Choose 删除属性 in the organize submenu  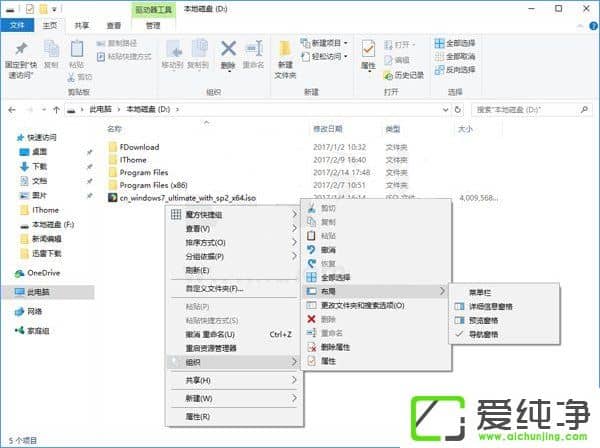[335, 346]
